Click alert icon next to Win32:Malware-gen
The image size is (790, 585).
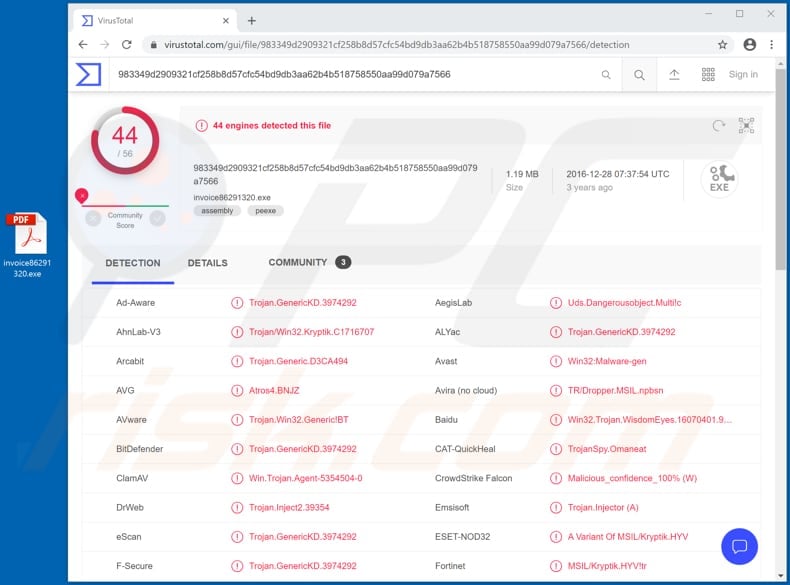click(556, 361)
